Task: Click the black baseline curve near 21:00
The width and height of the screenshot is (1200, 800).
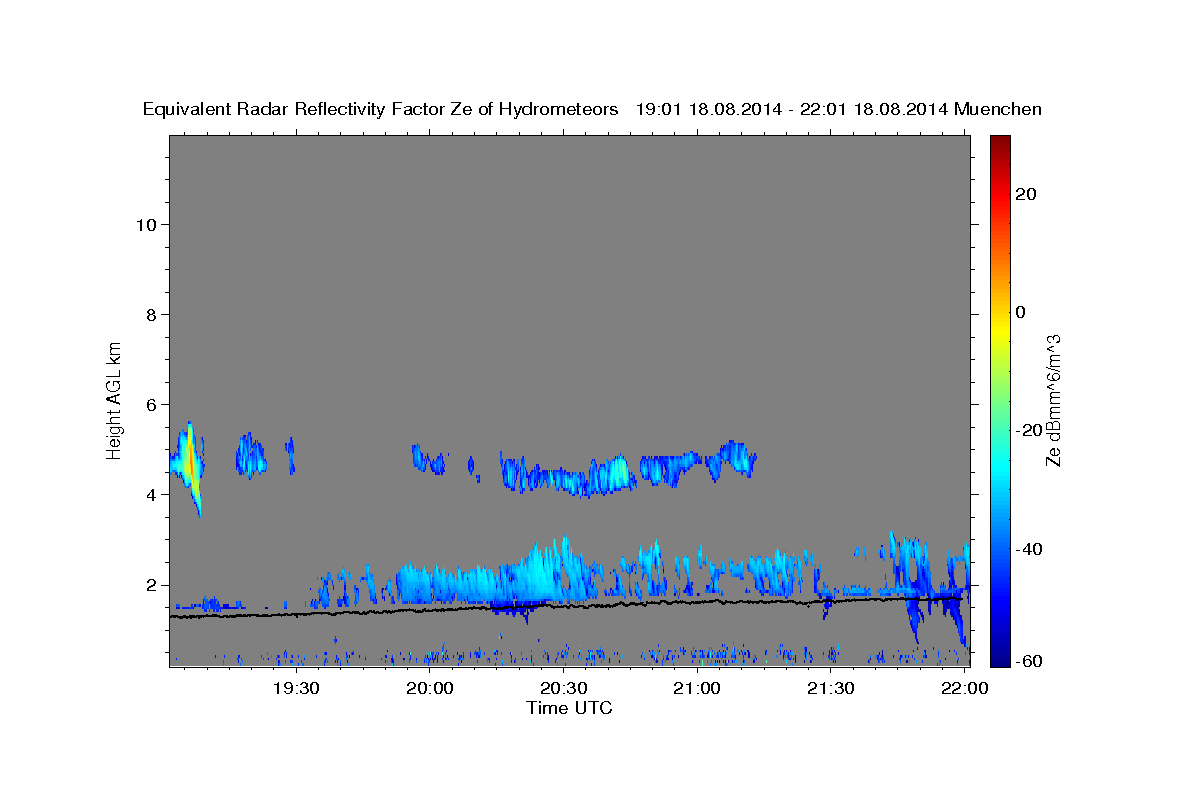Action: (698, 601)
